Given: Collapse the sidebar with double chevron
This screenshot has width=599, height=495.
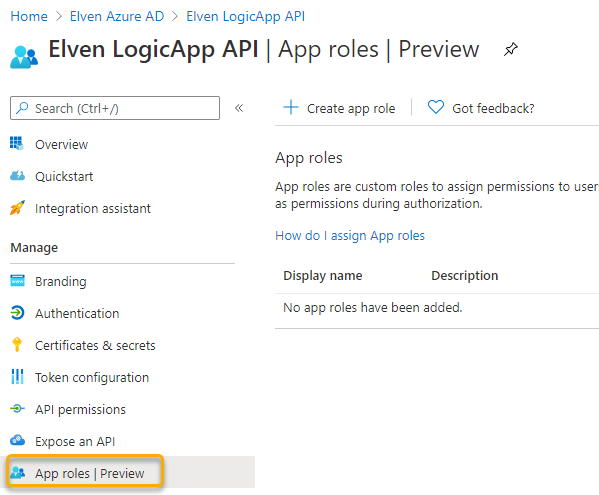Looking at the screenshot, I should click(x=239, y=108).
